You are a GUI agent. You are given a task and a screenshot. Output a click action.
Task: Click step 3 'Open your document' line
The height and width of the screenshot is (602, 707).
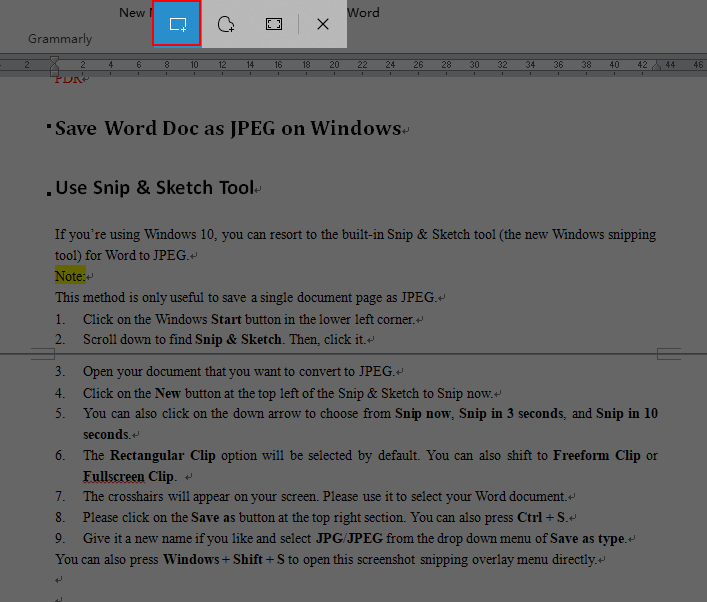[239, 372]
